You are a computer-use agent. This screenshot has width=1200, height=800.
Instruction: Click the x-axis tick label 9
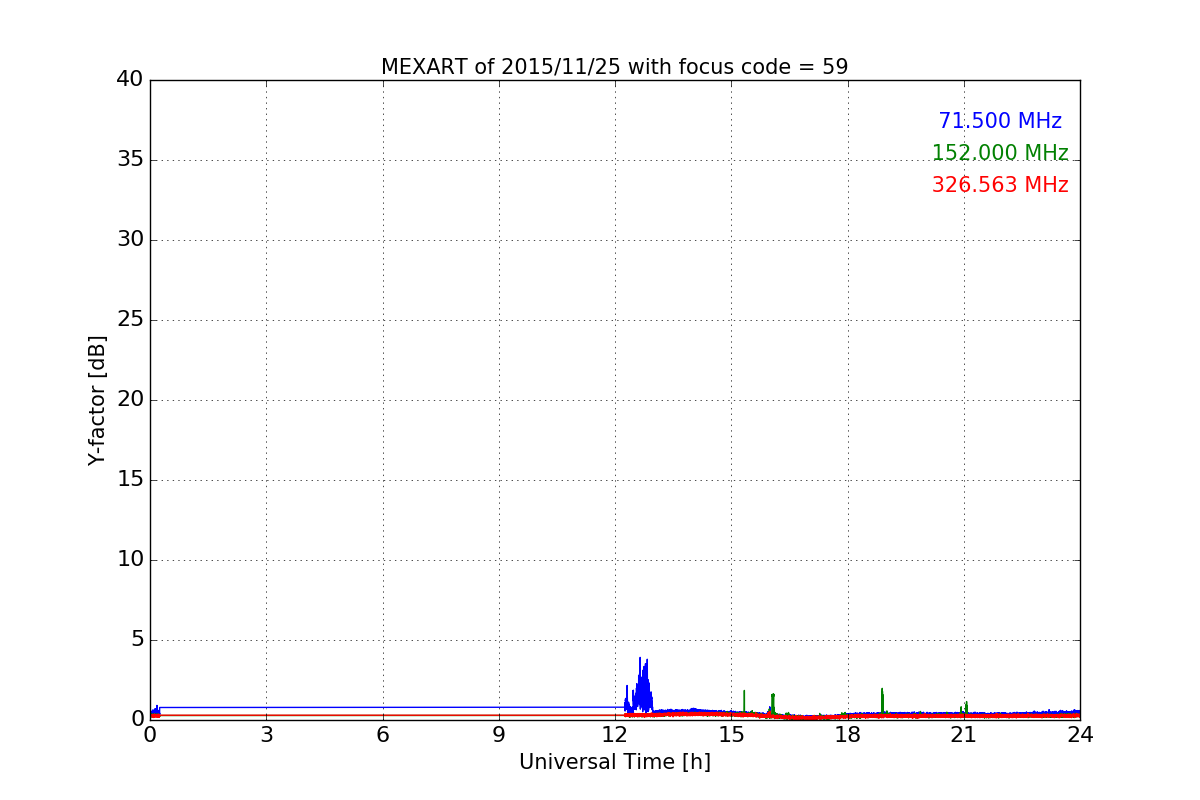(x=499, y=735)
